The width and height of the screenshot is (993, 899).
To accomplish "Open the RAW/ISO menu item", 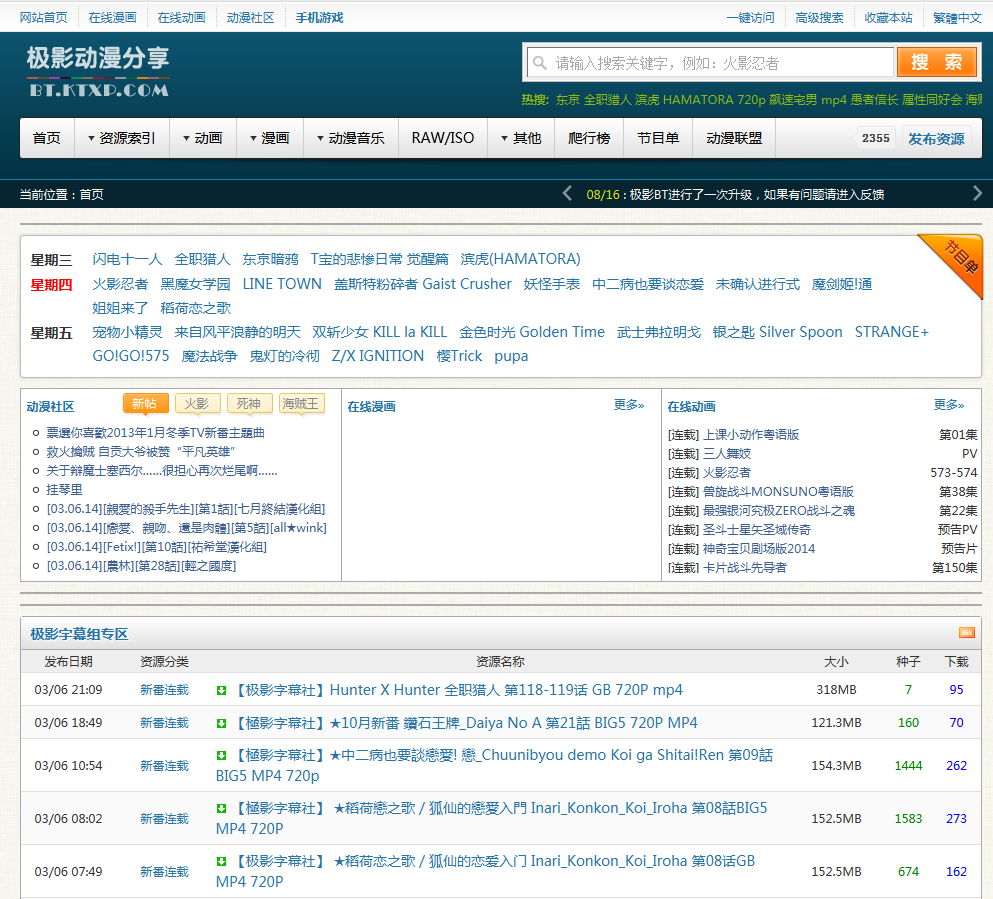I will [443, 138].
